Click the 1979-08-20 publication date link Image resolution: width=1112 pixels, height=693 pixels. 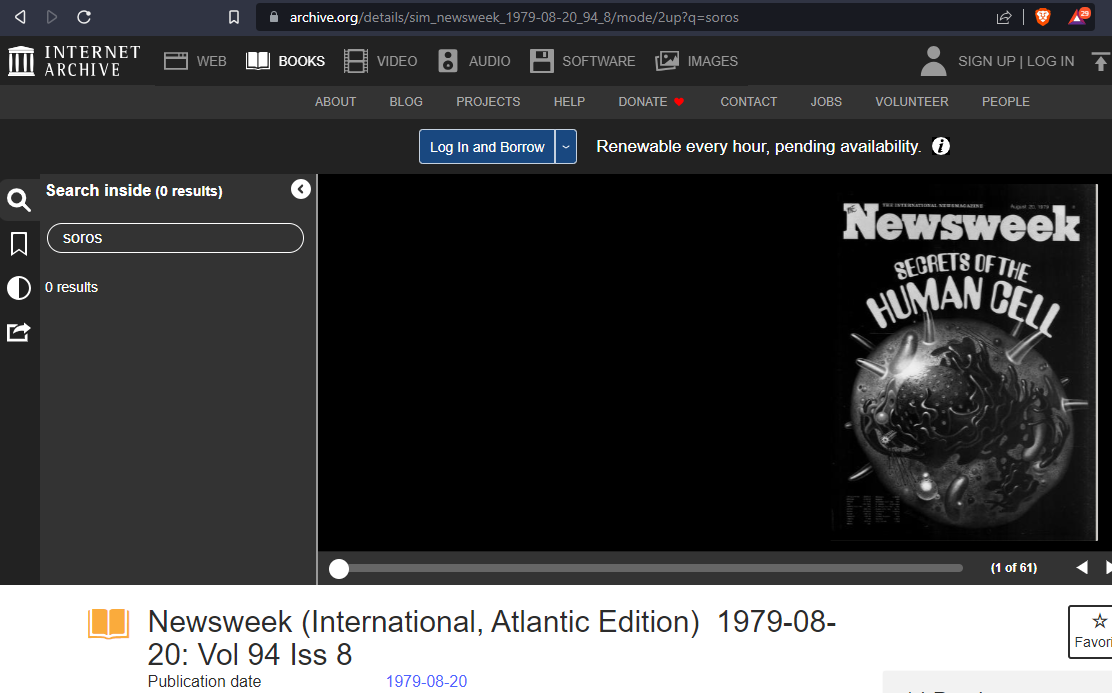tap(426, 681)
